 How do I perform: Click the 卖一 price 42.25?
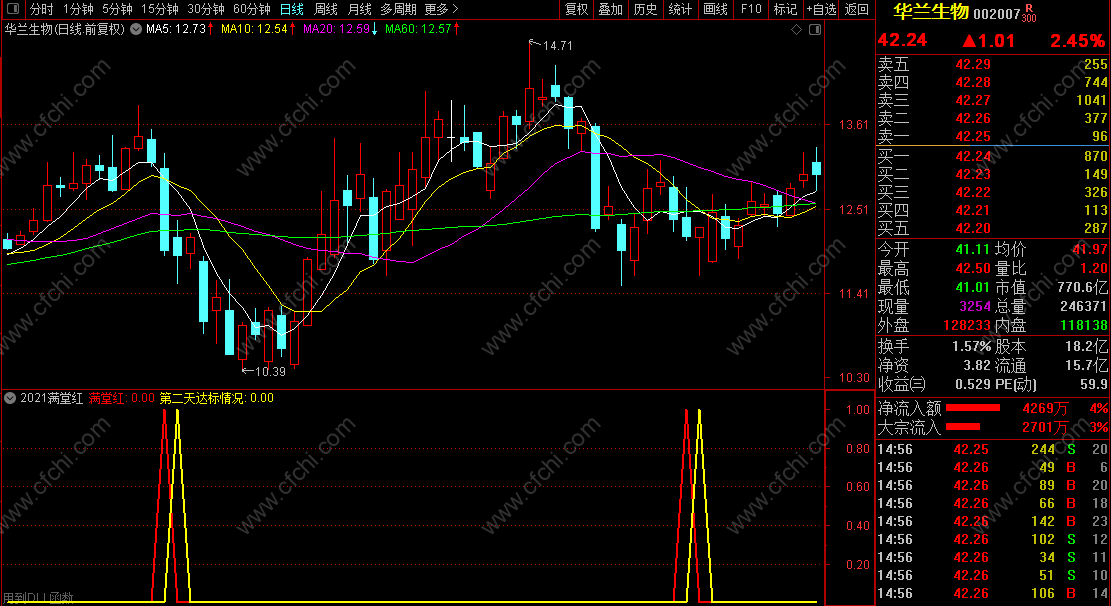[973, 136]
